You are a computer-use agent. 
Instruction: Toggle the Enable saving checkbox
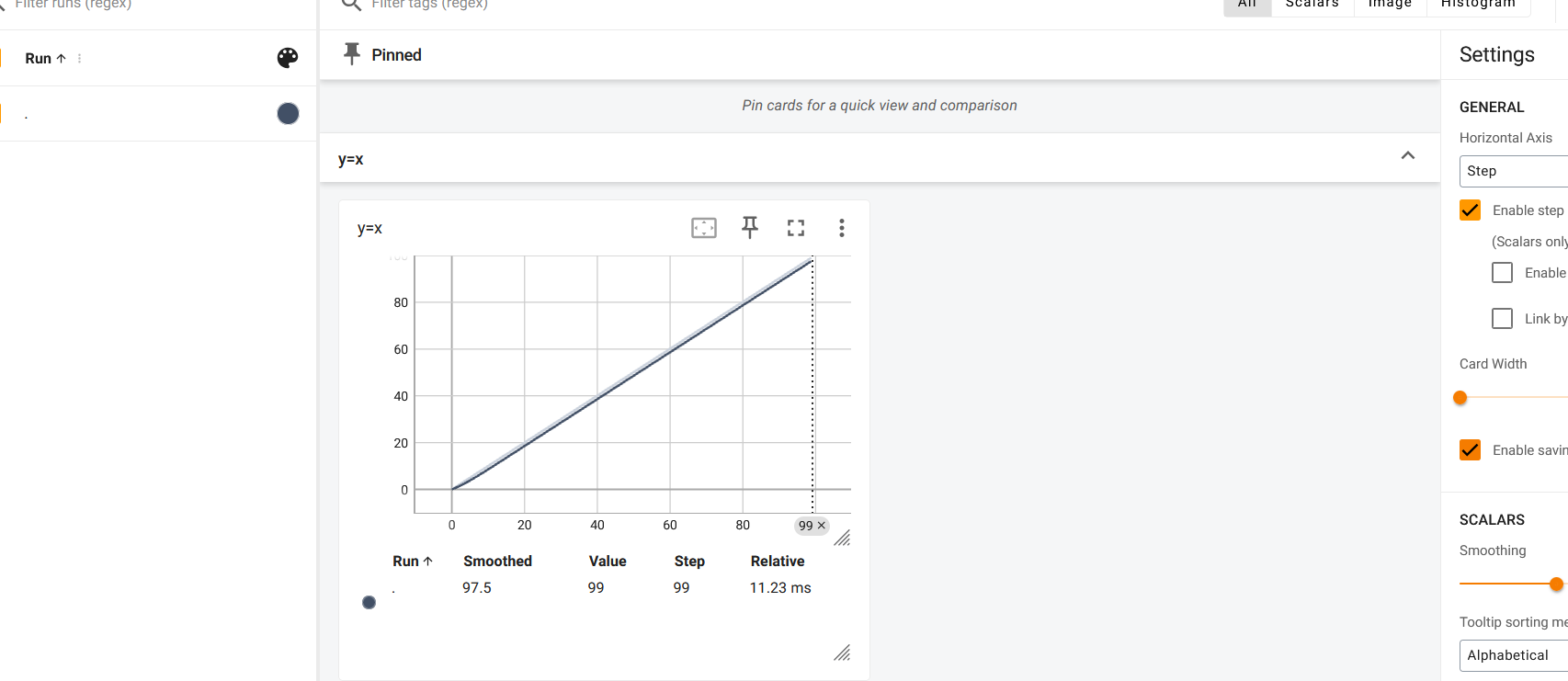pos(1471,450)
